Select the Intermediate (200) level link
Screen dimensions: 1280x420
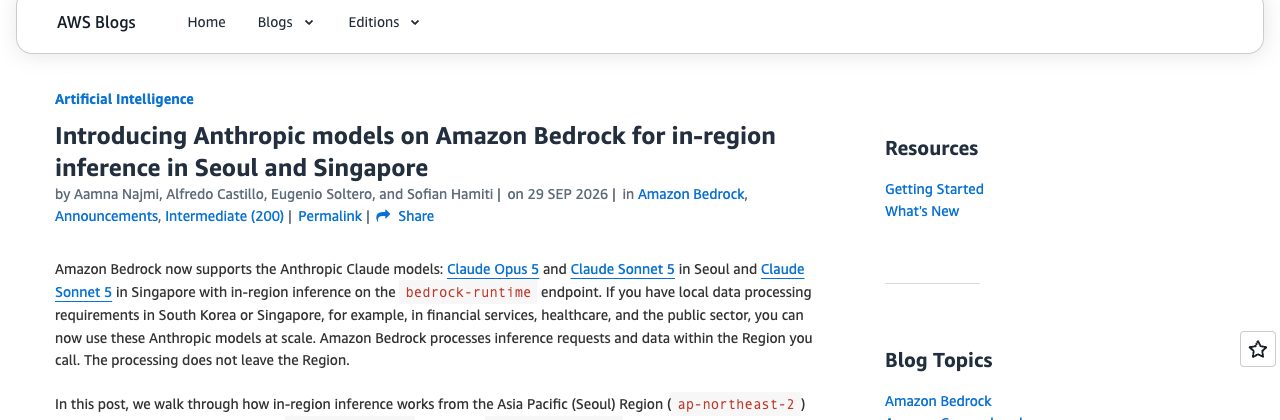(224, 216)
